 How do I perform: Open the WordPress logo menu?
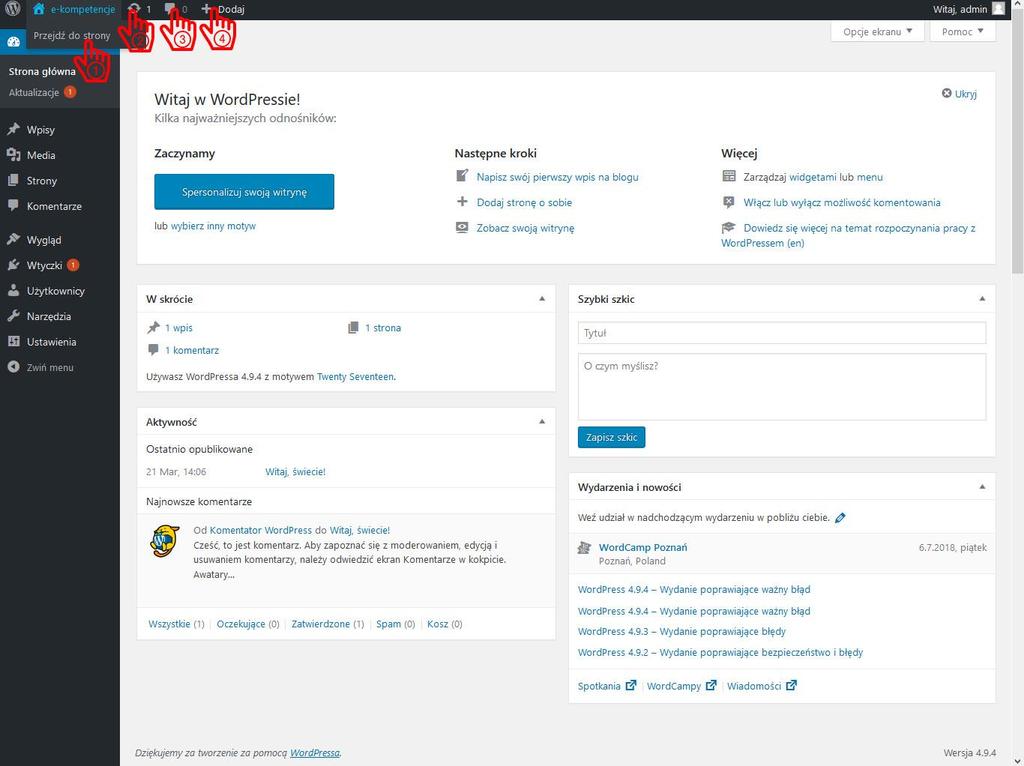click(x=12, y=9)
